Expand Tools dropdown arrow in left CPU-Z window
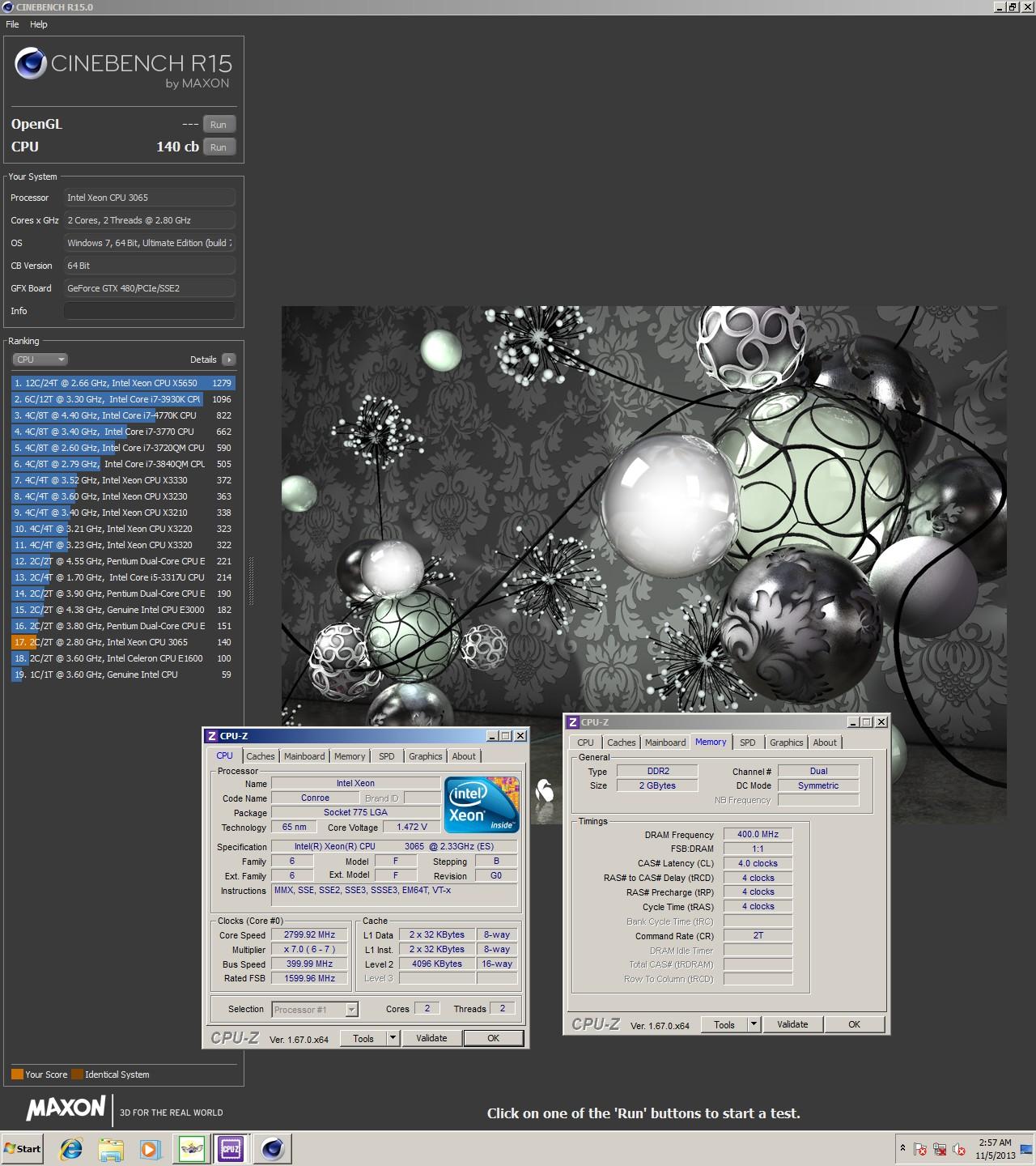 pos(393,1039)
